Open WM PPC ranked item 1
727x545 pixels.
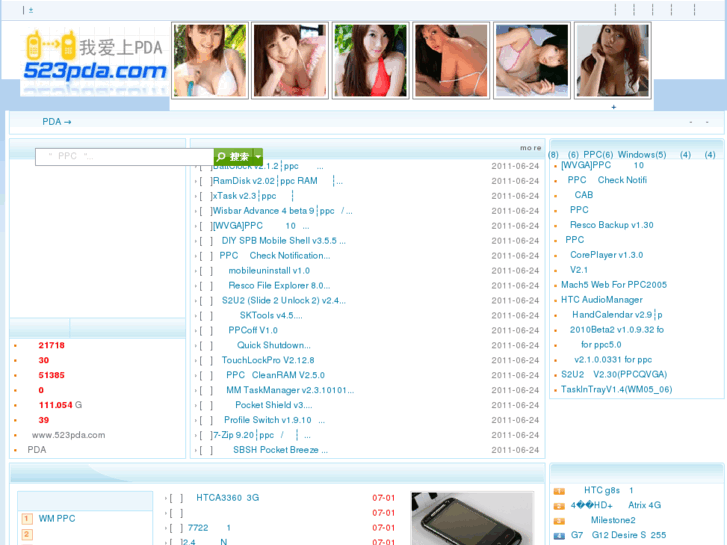[57, 519]
